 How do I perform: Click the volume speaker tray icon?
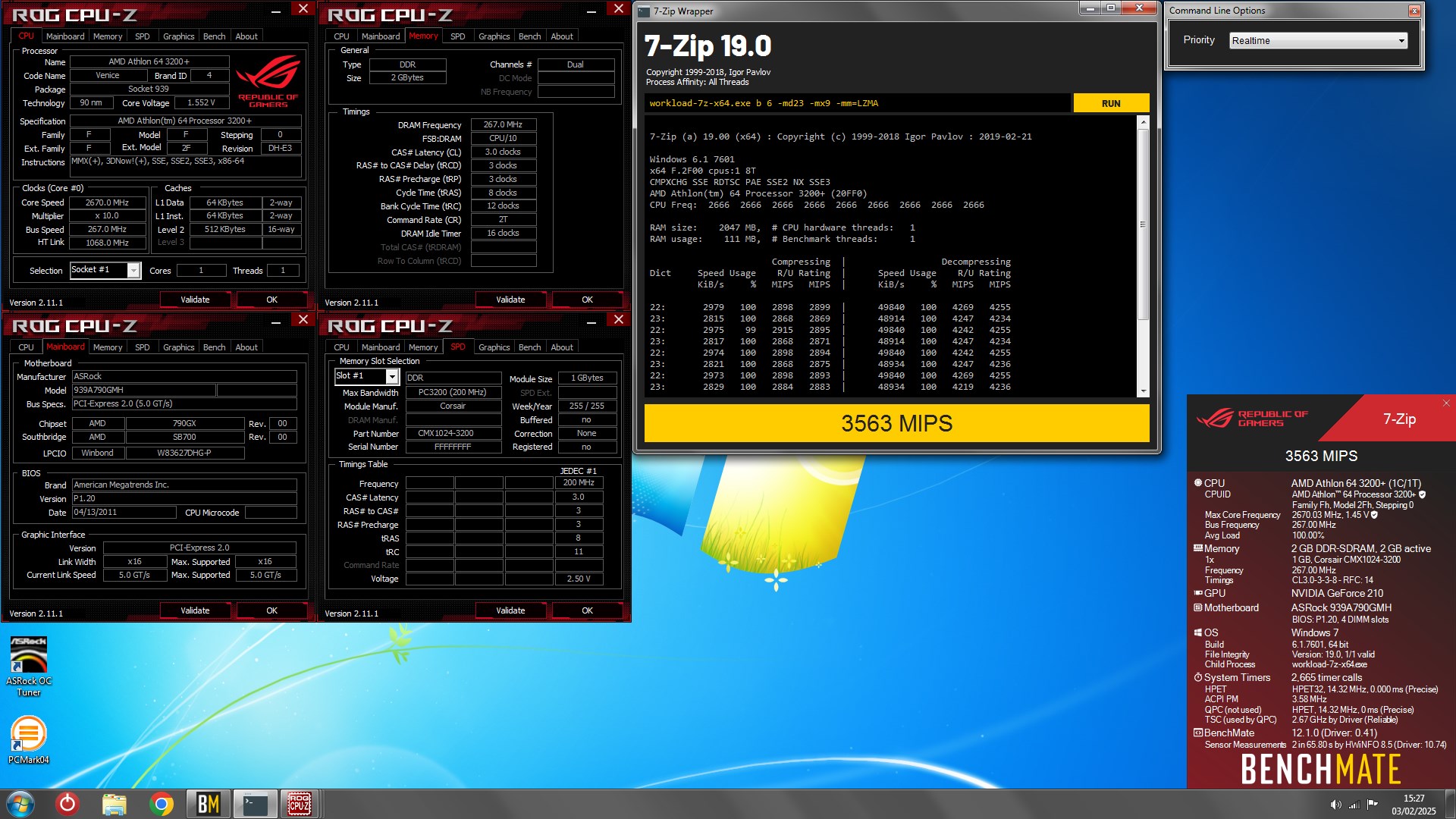[1335, 805]
